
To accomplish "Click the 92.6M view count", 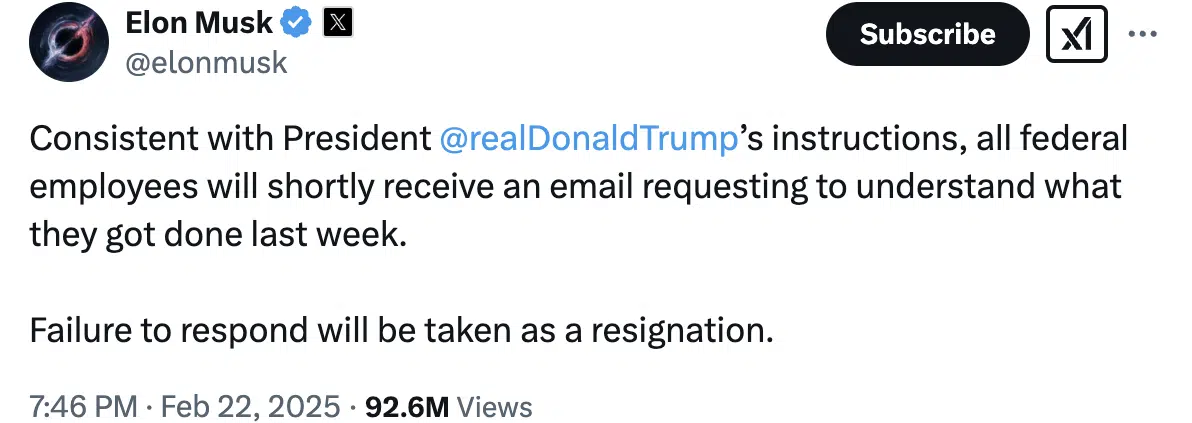I will [407, 406].
